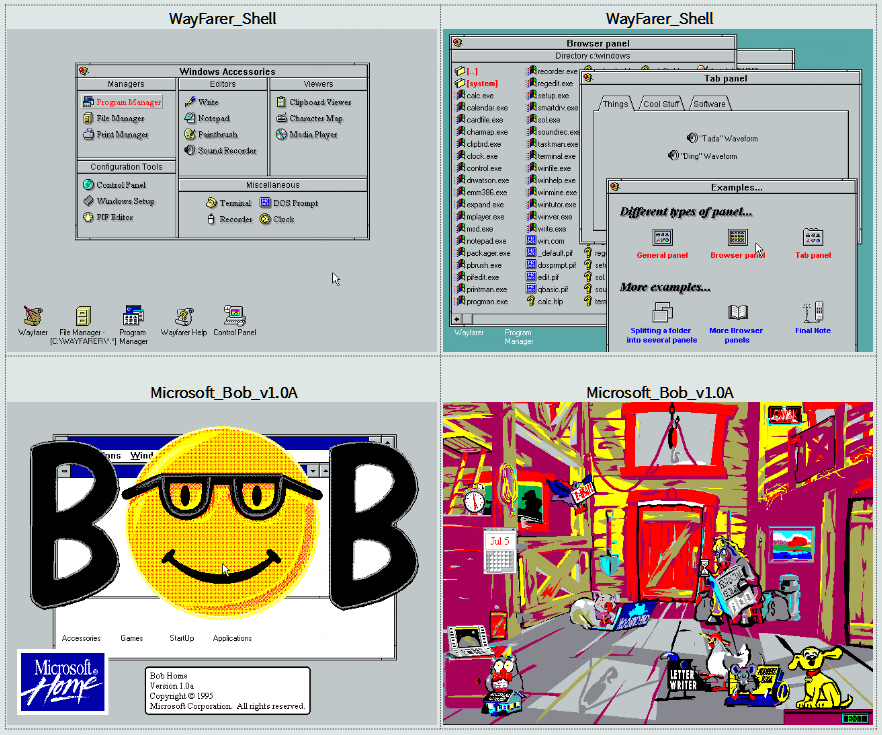This screenshot has width=882, height=735.
Task: Open Sound Recorder in Editors section
Action: click(220, 151)
